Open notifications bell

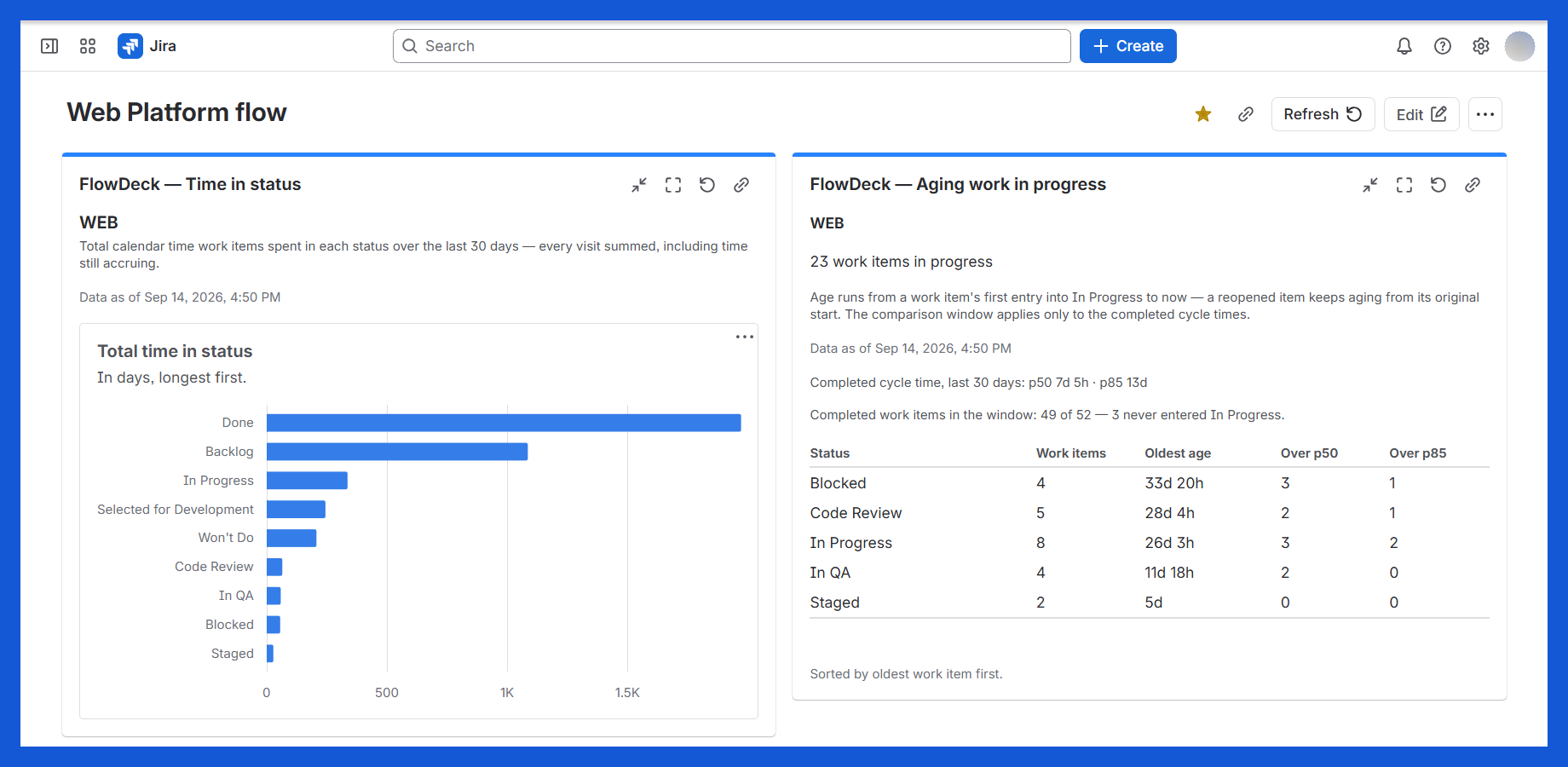(x=1404, y=46)
